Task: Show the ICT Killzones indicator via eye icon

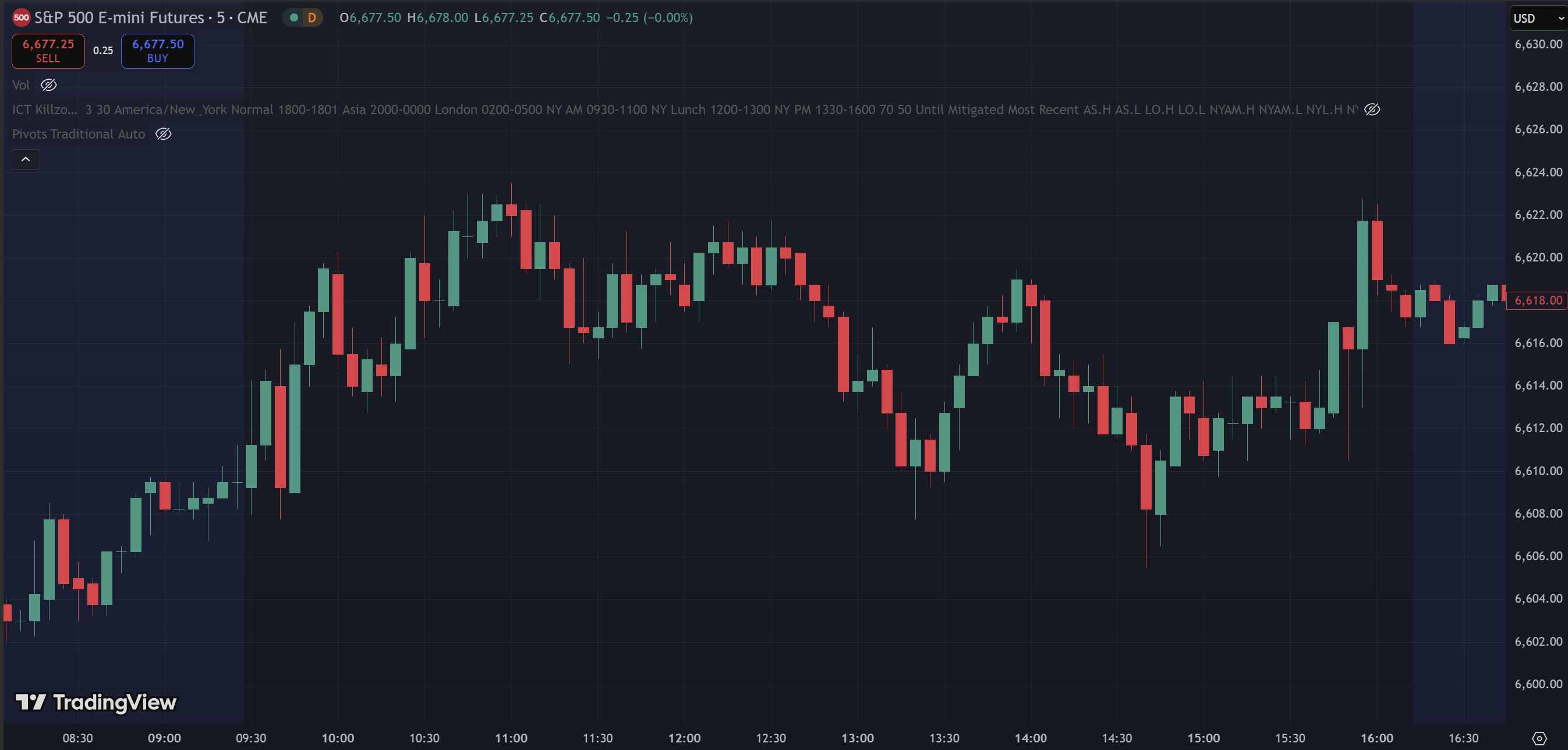Action: pos(1372,109)
